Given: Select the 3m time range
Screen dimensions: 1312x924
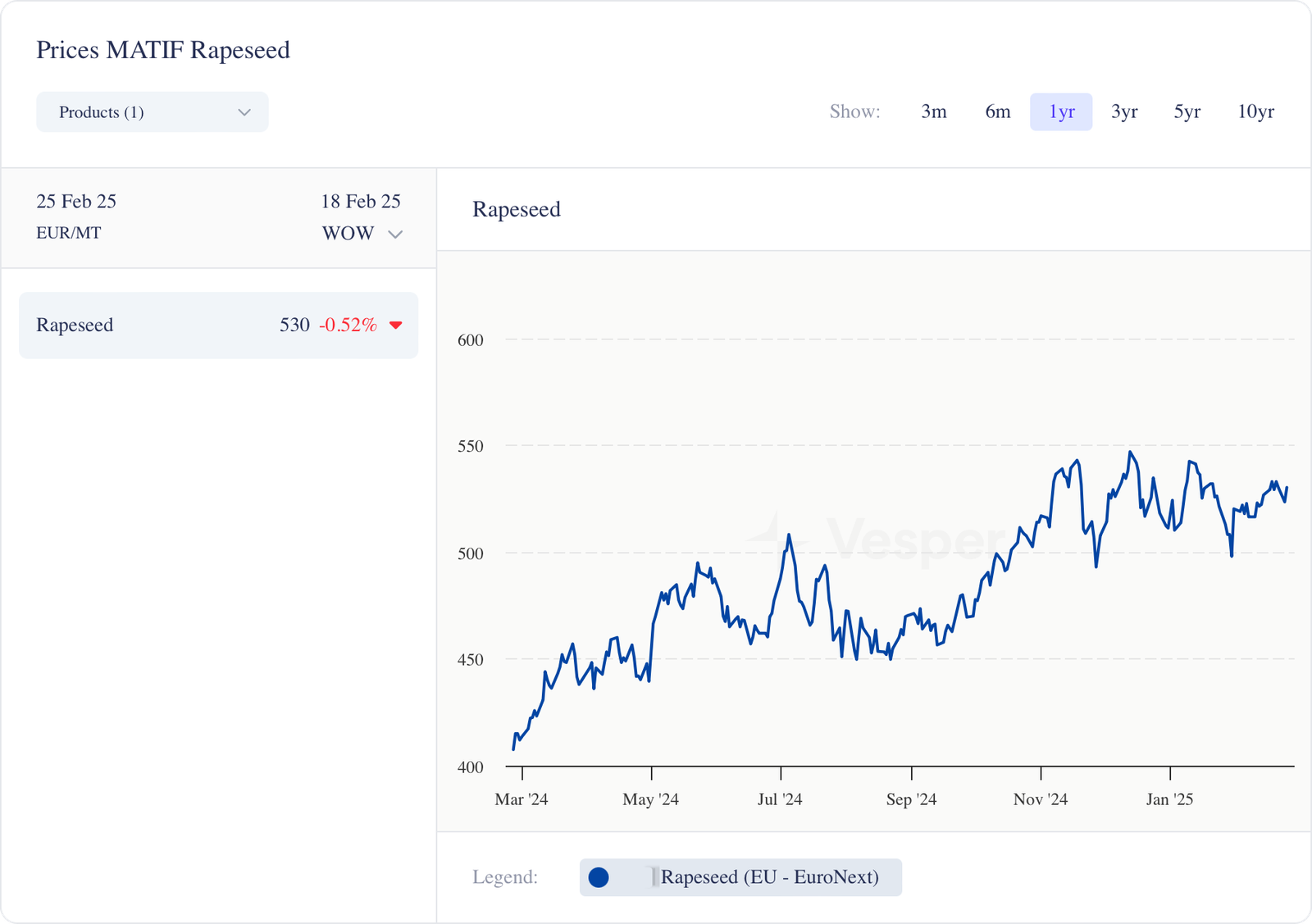Looking at the screenshot, I should 933,112.
